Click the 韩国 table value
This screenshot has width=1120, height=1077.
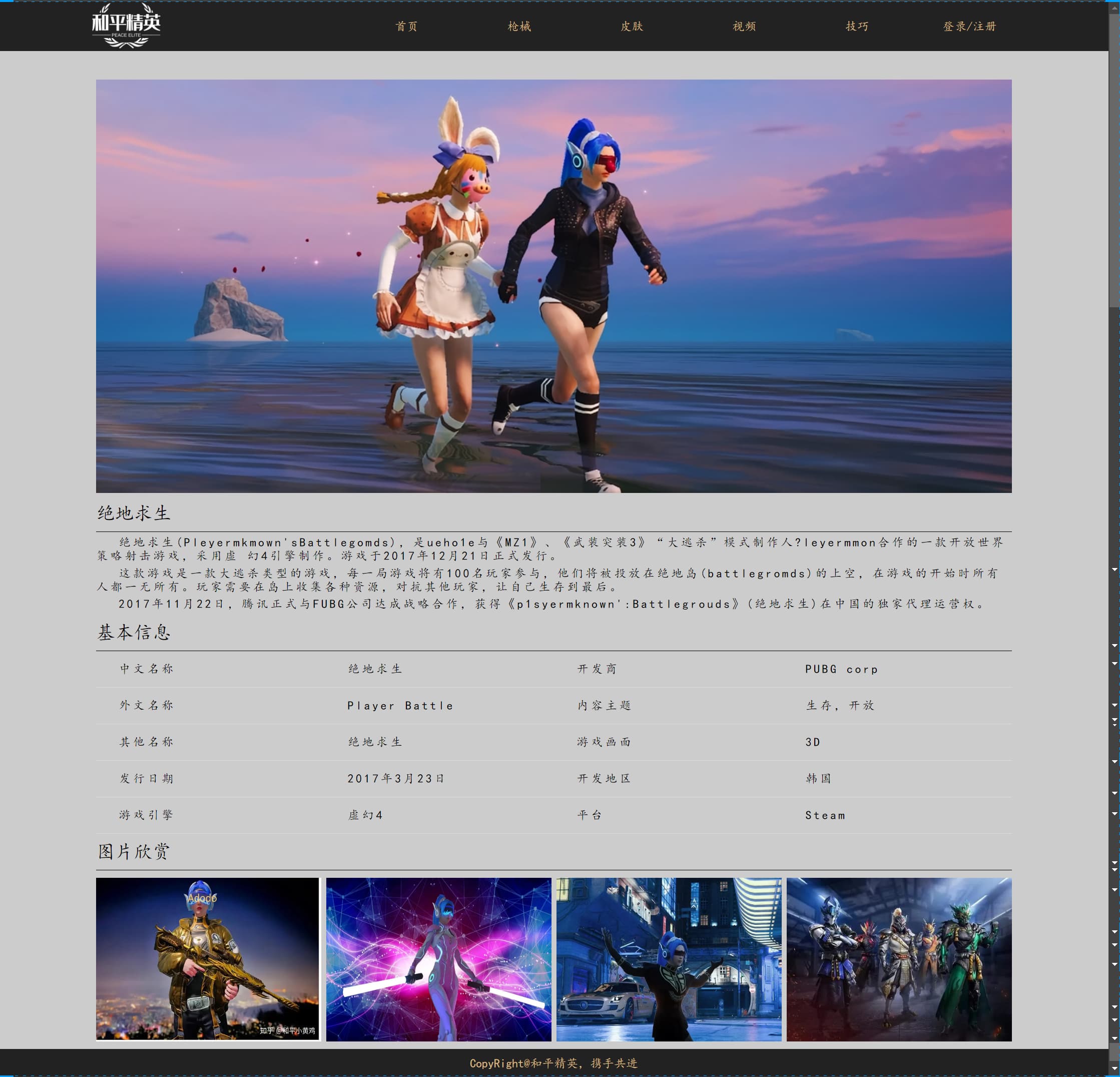click(819, 778)
